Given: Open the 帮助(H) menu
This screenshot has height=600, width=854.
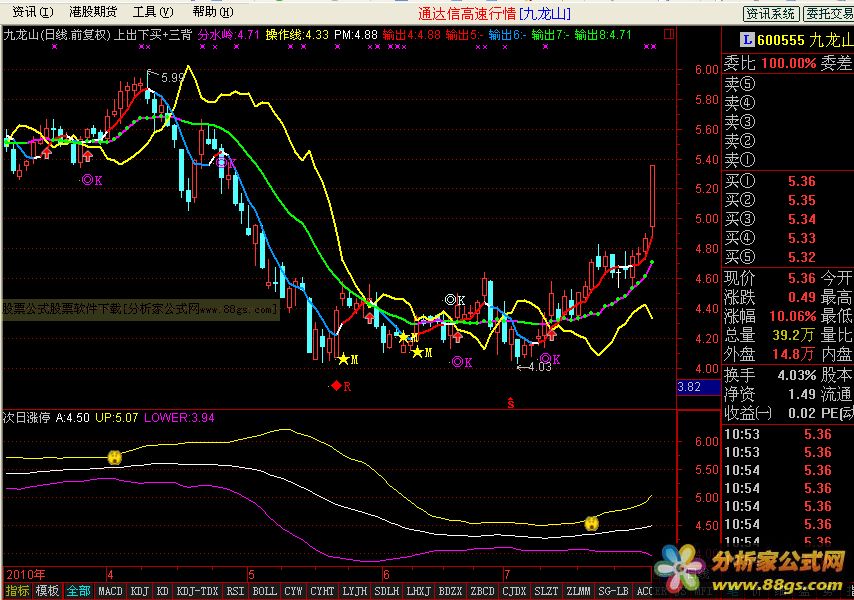Looking at the screenshot, I should pyautogui.click(x=213, y=11).
